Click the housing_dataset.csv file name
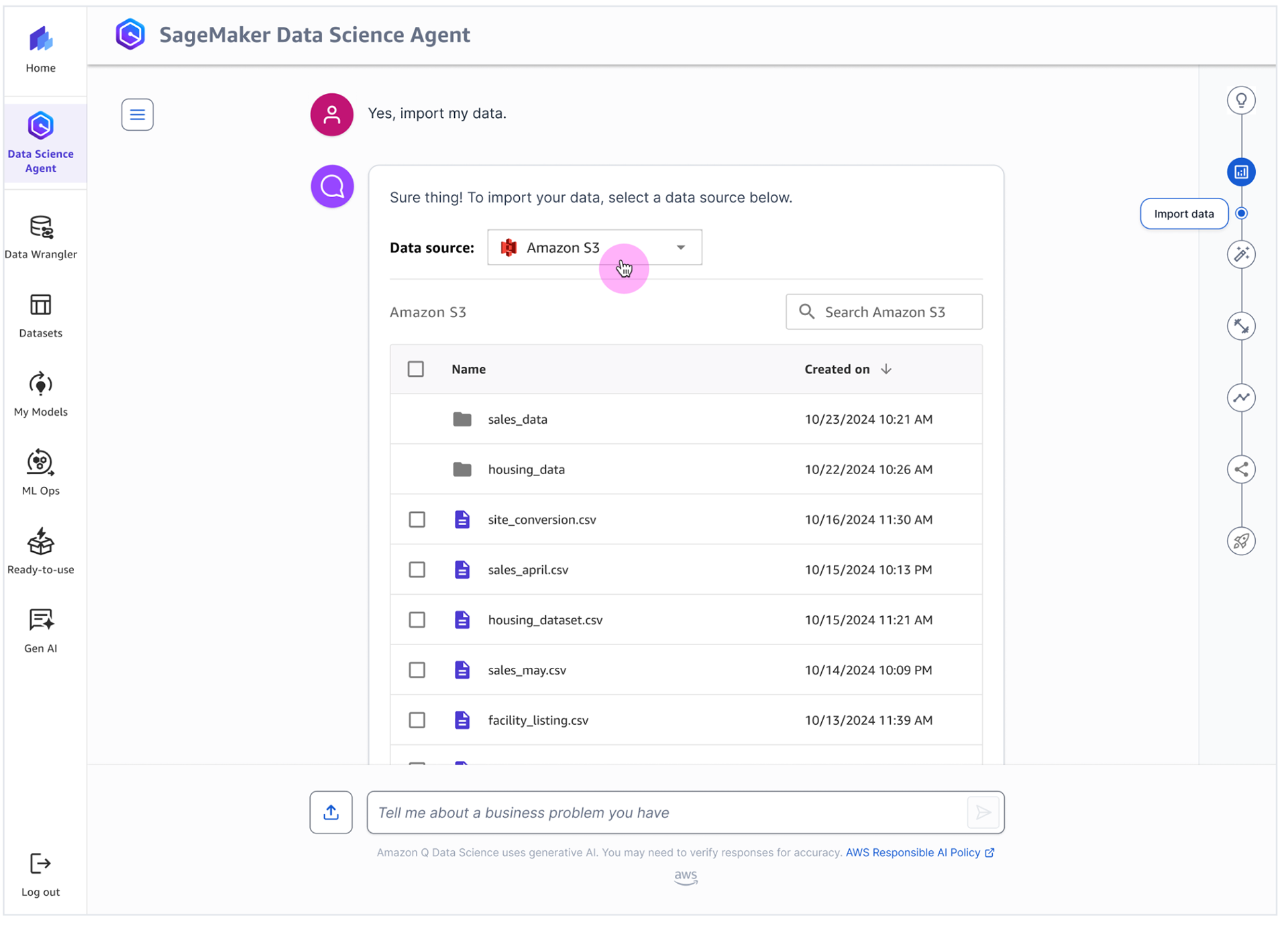 (545, 620)
